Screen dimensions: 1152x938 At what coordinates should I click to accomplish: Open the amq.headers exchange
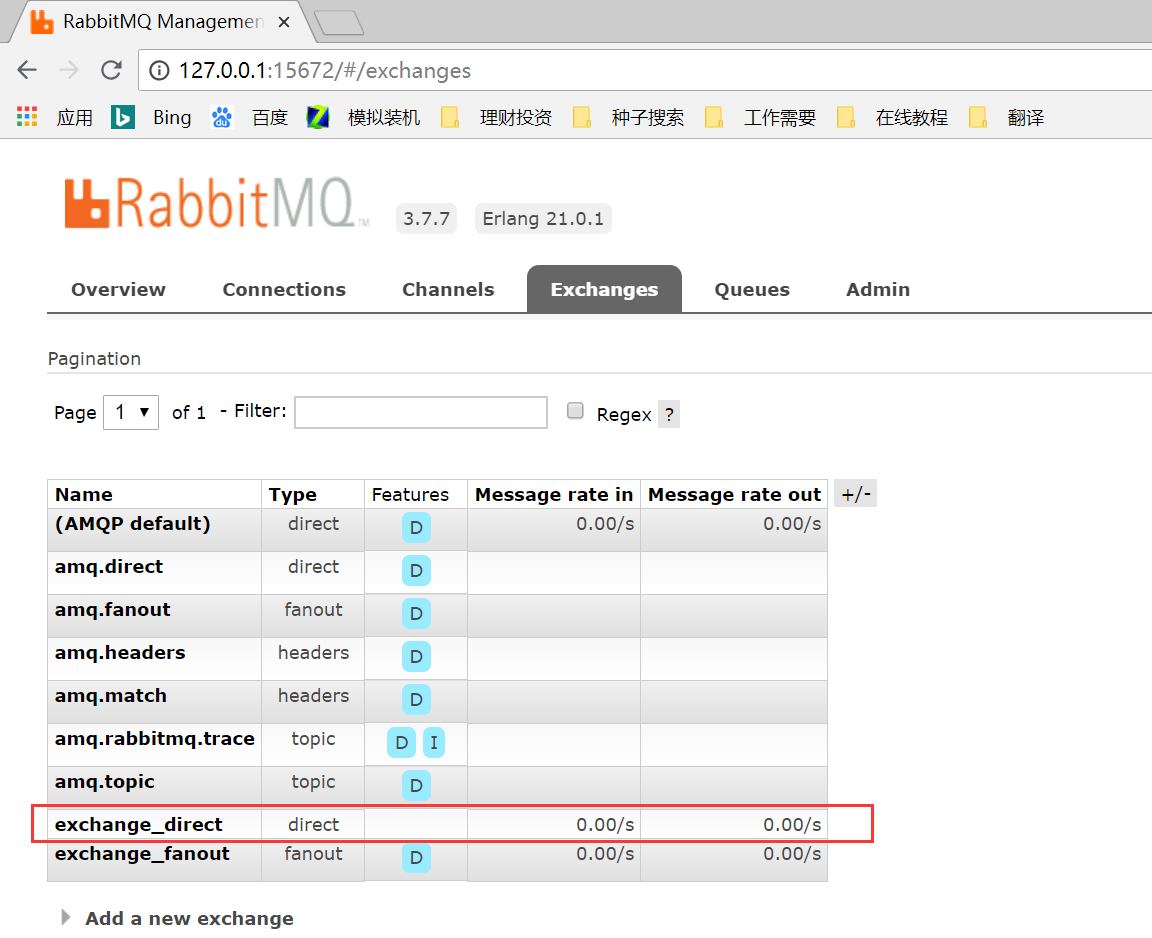pyautogui.click(x=120, y=653)
